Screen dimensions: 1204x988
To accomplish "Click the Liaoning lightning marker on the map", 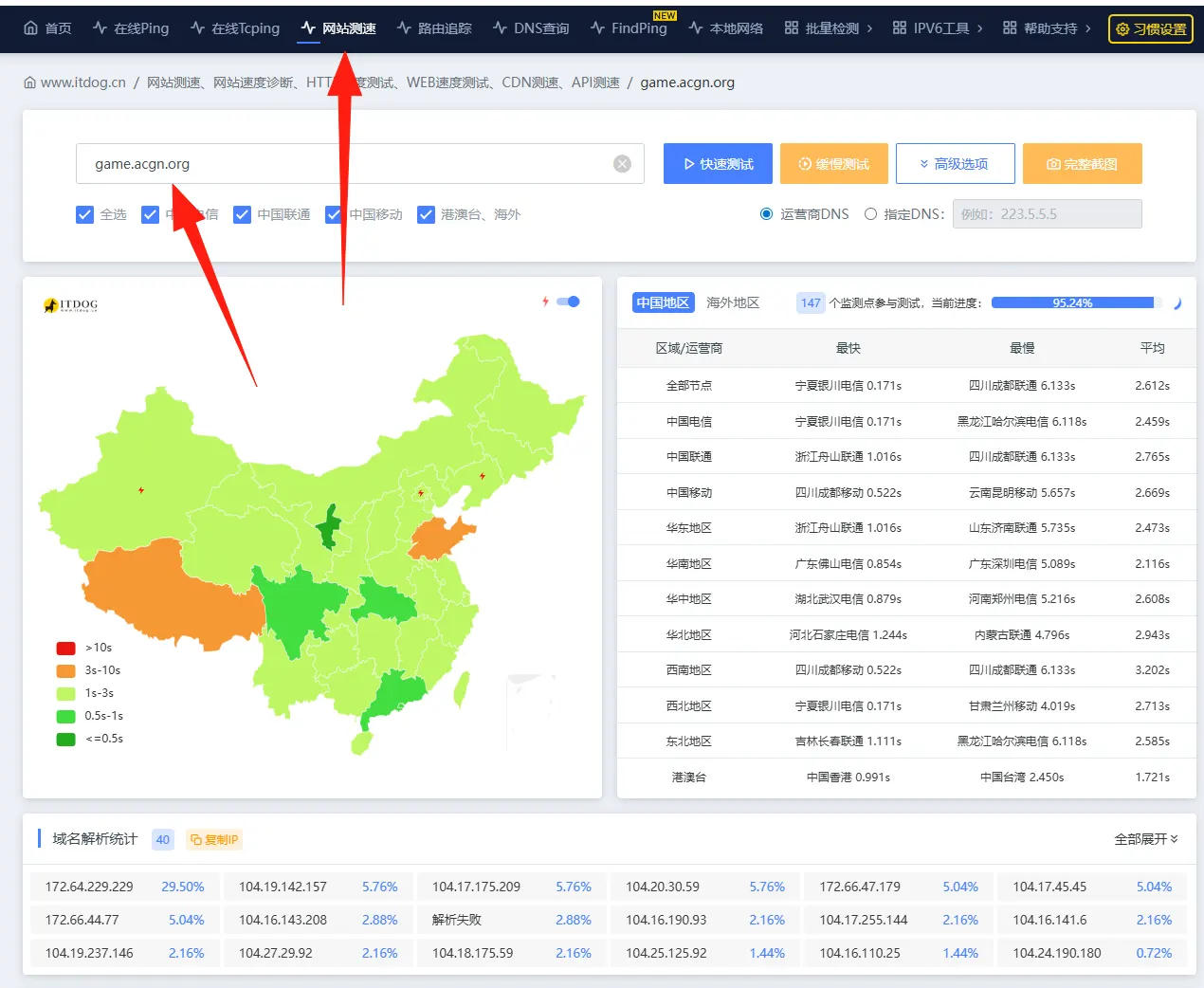I will (x=483, y=476).
